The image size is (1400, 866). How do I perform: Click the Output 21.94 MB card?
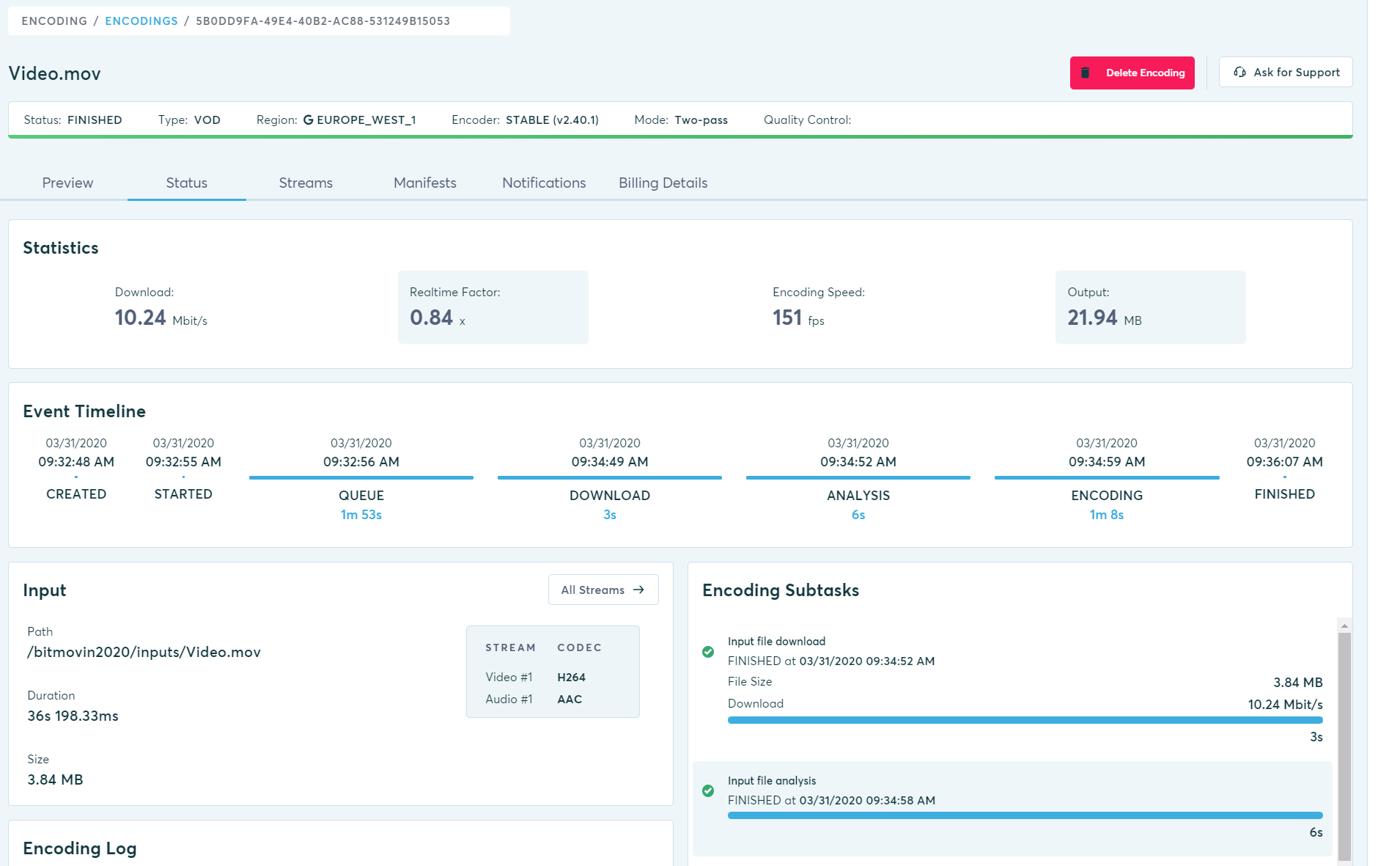[x=1151, y=307]
